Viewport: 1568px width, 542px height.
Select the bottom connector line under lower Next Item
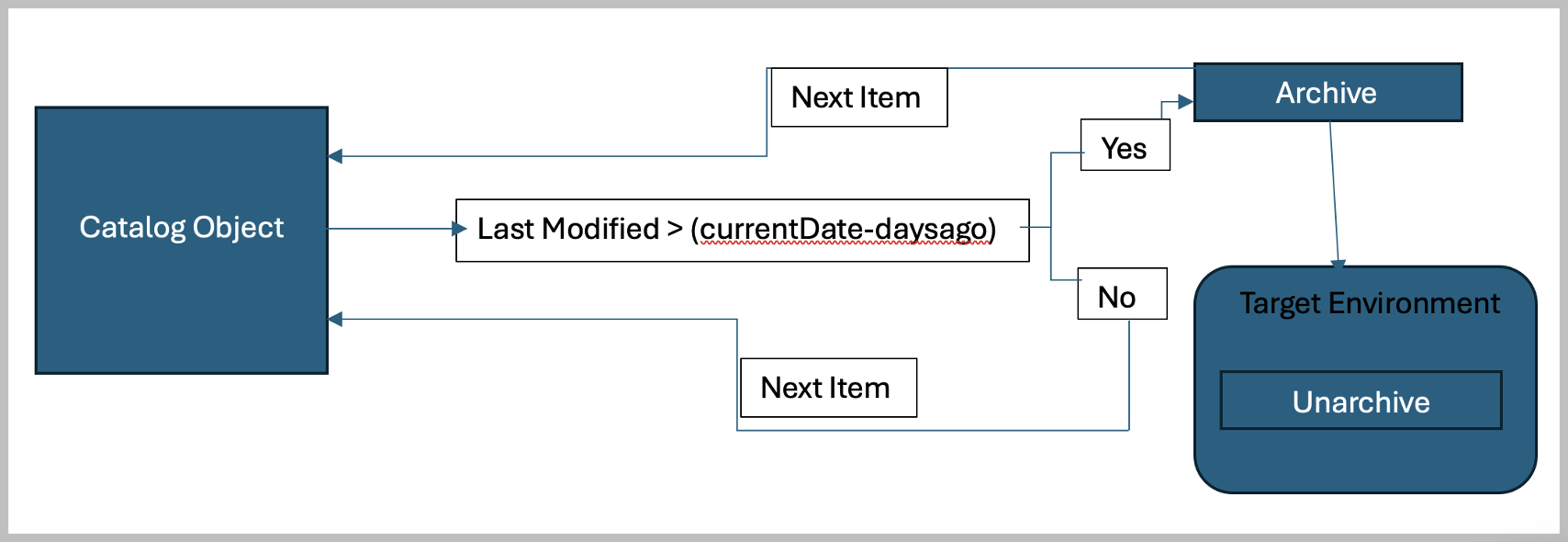point(932,430)
